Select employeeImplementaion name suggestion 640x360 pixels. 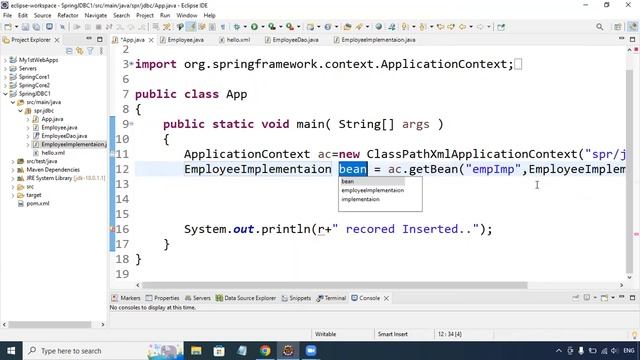[x=373, y=190]
